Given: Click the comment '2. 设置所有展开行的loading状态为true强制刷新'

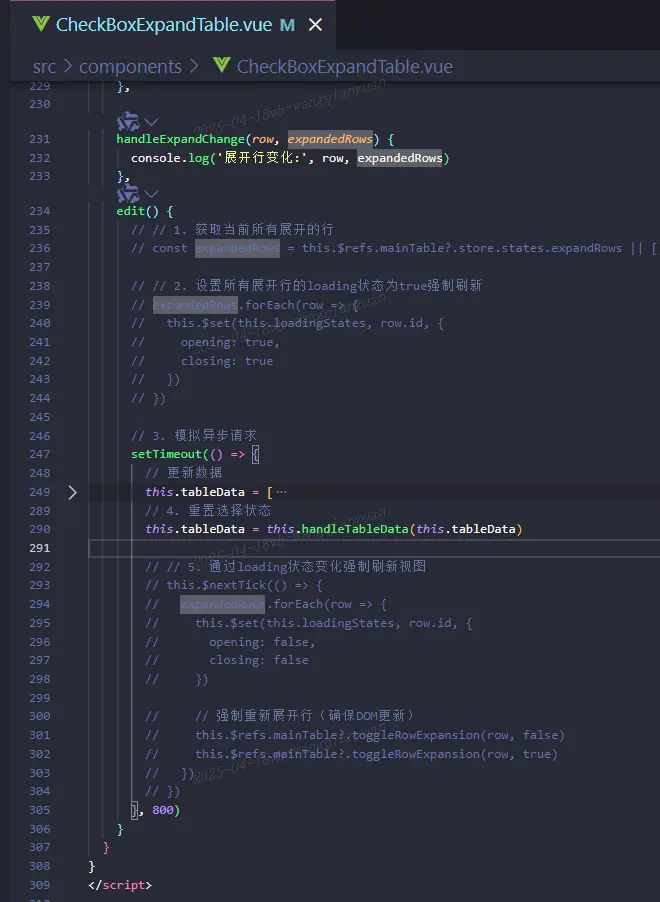Looking at the screenshot, I should [327, 286].
